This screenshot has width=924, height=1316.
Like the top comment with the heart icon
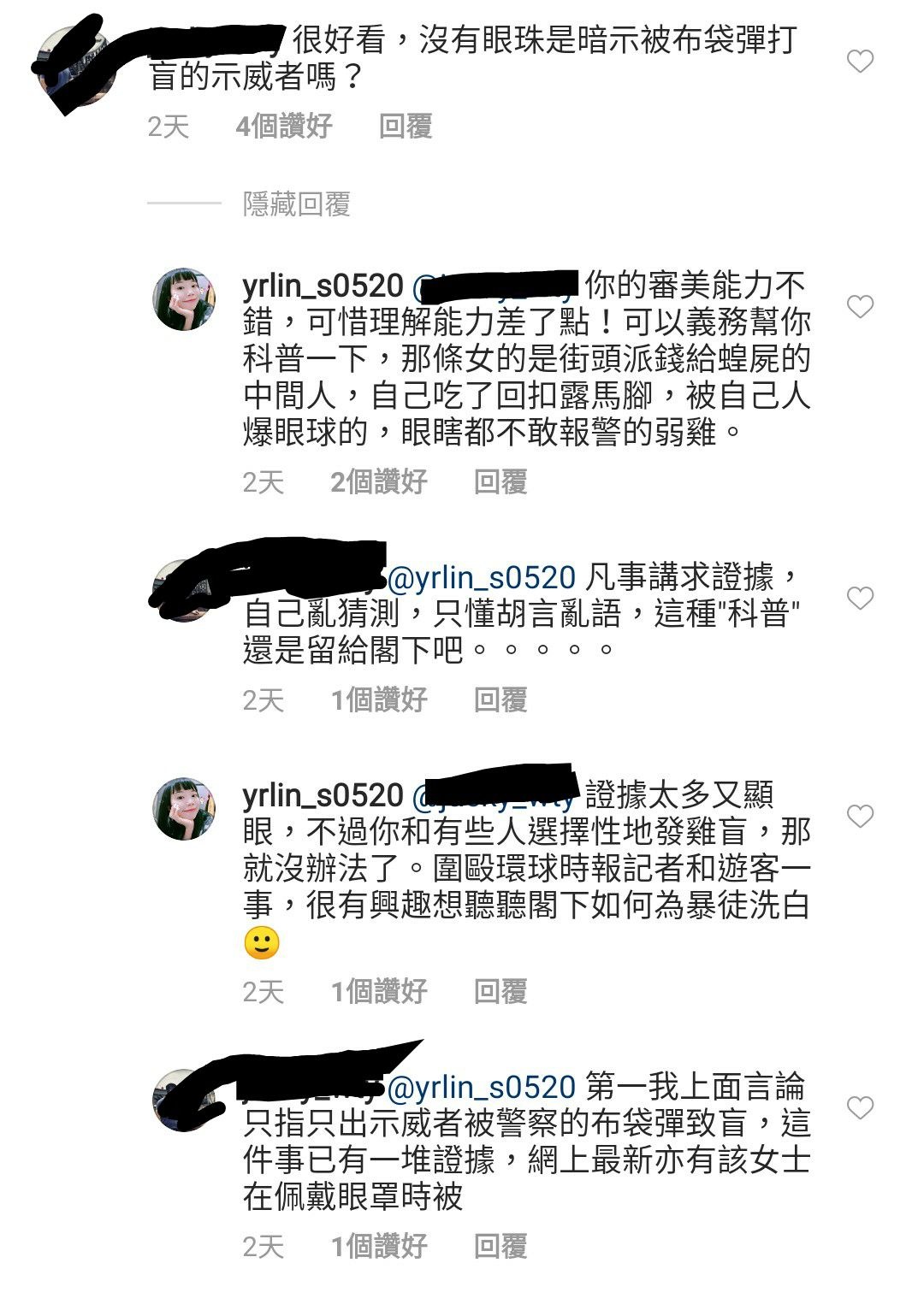860,62
